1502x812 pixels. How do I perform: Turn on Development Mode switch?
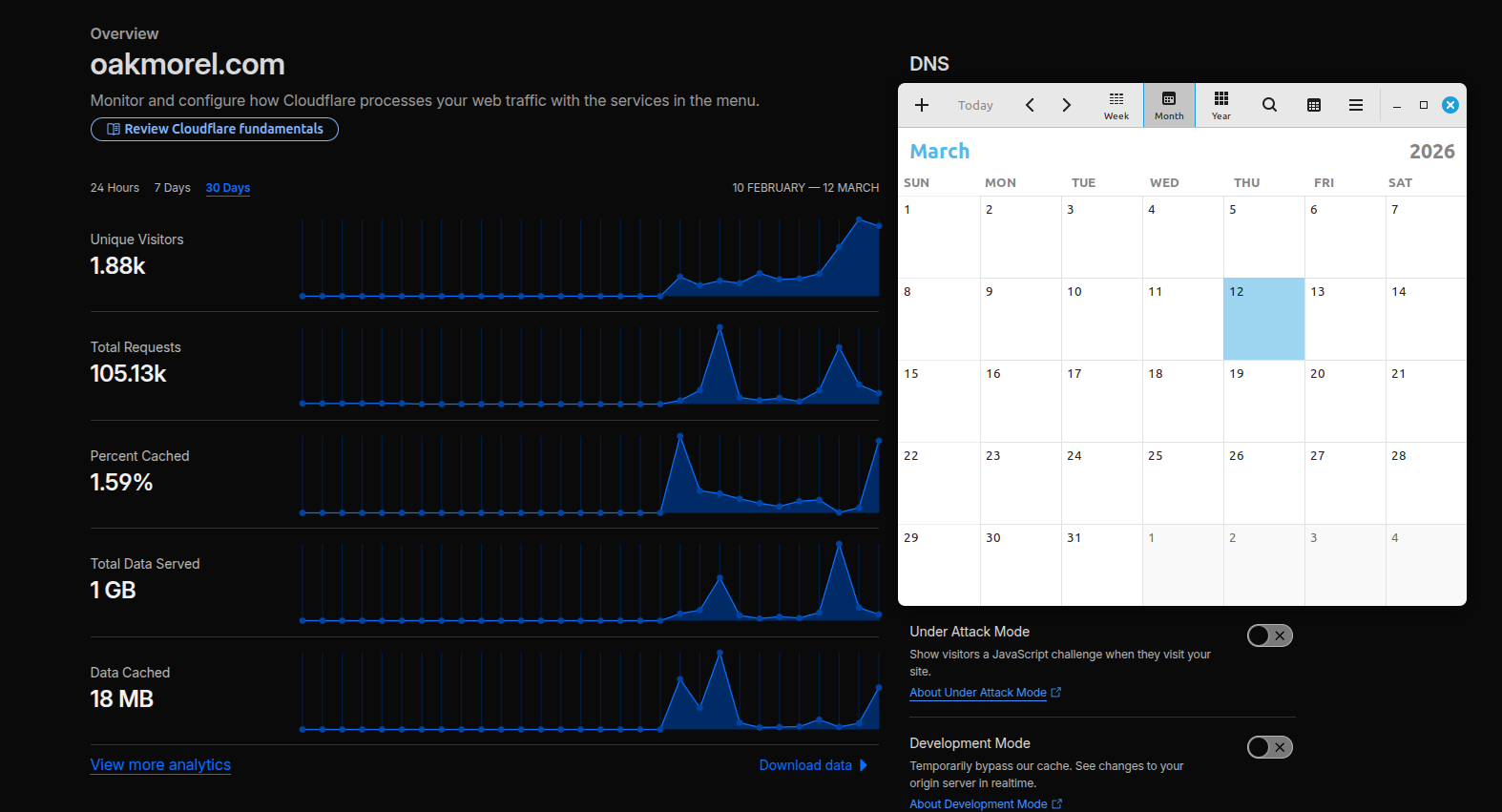(x=1269, y=747)
